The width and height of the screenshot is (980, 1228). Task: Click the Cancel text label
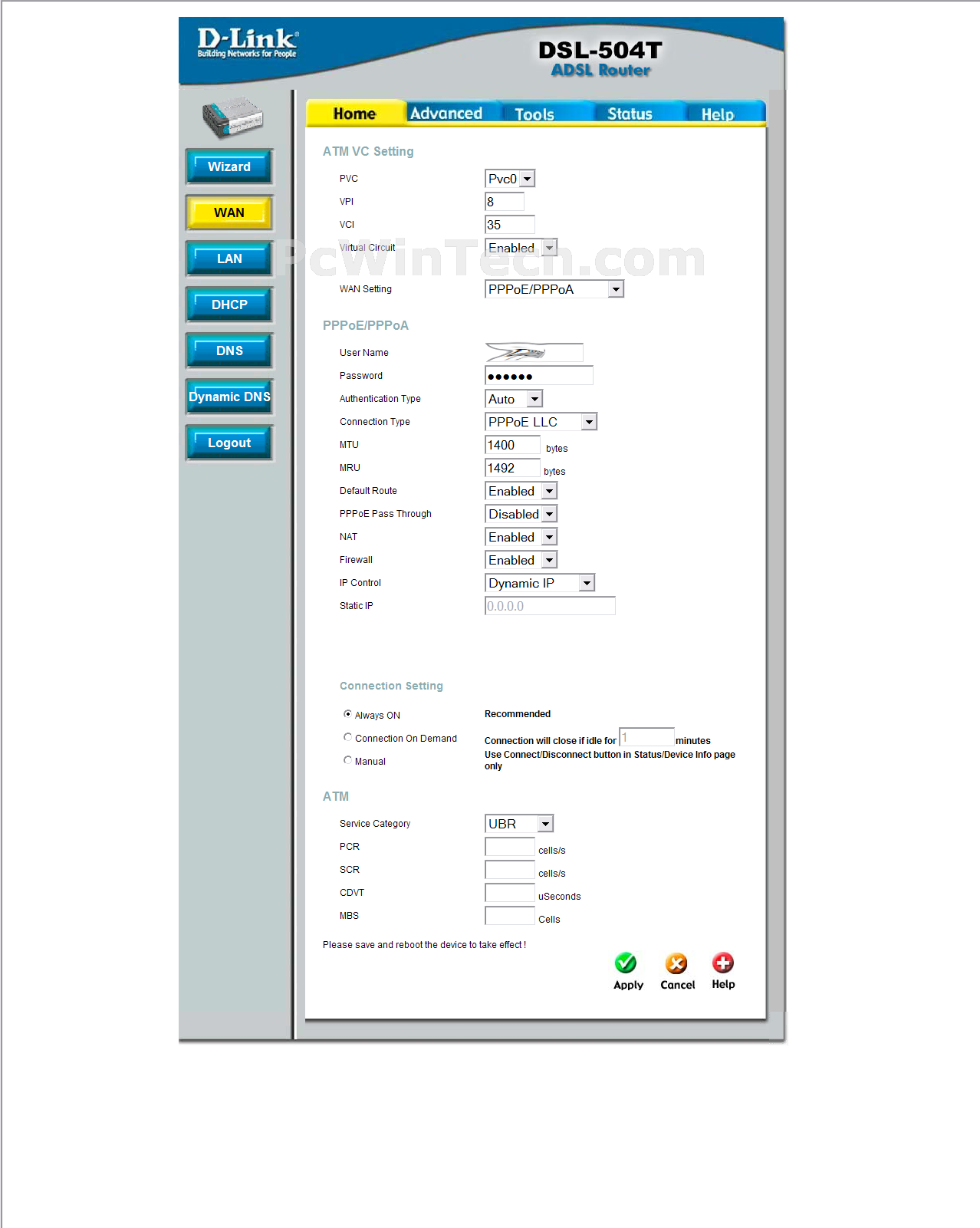[678, 985]
